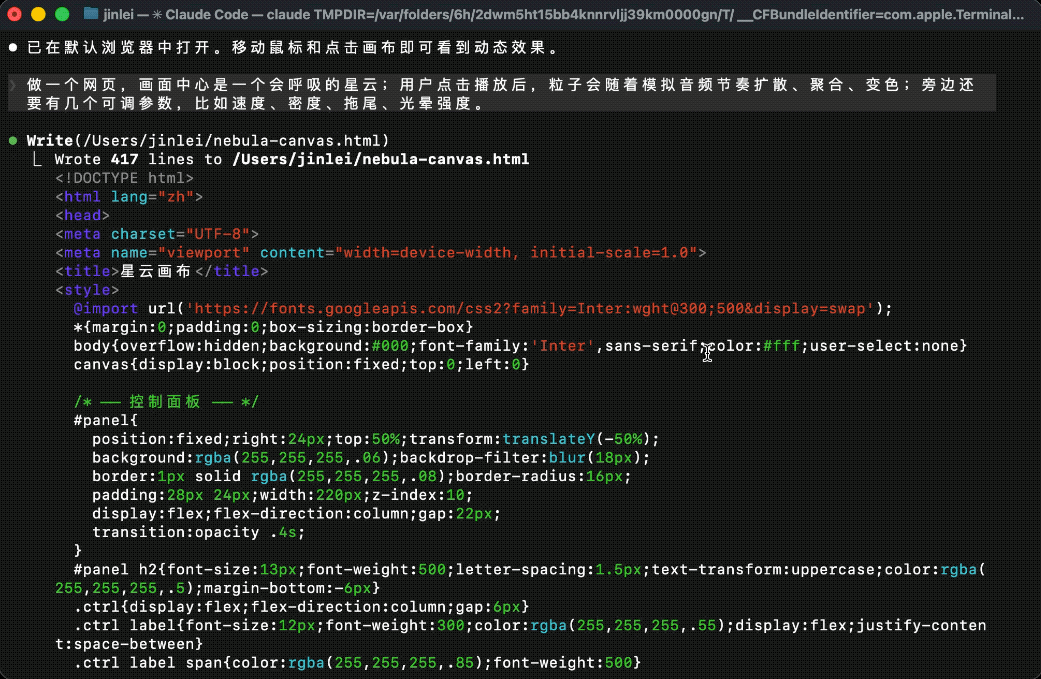
Task: Minimize the terminal using the yellow button
Action: point(39,14)
